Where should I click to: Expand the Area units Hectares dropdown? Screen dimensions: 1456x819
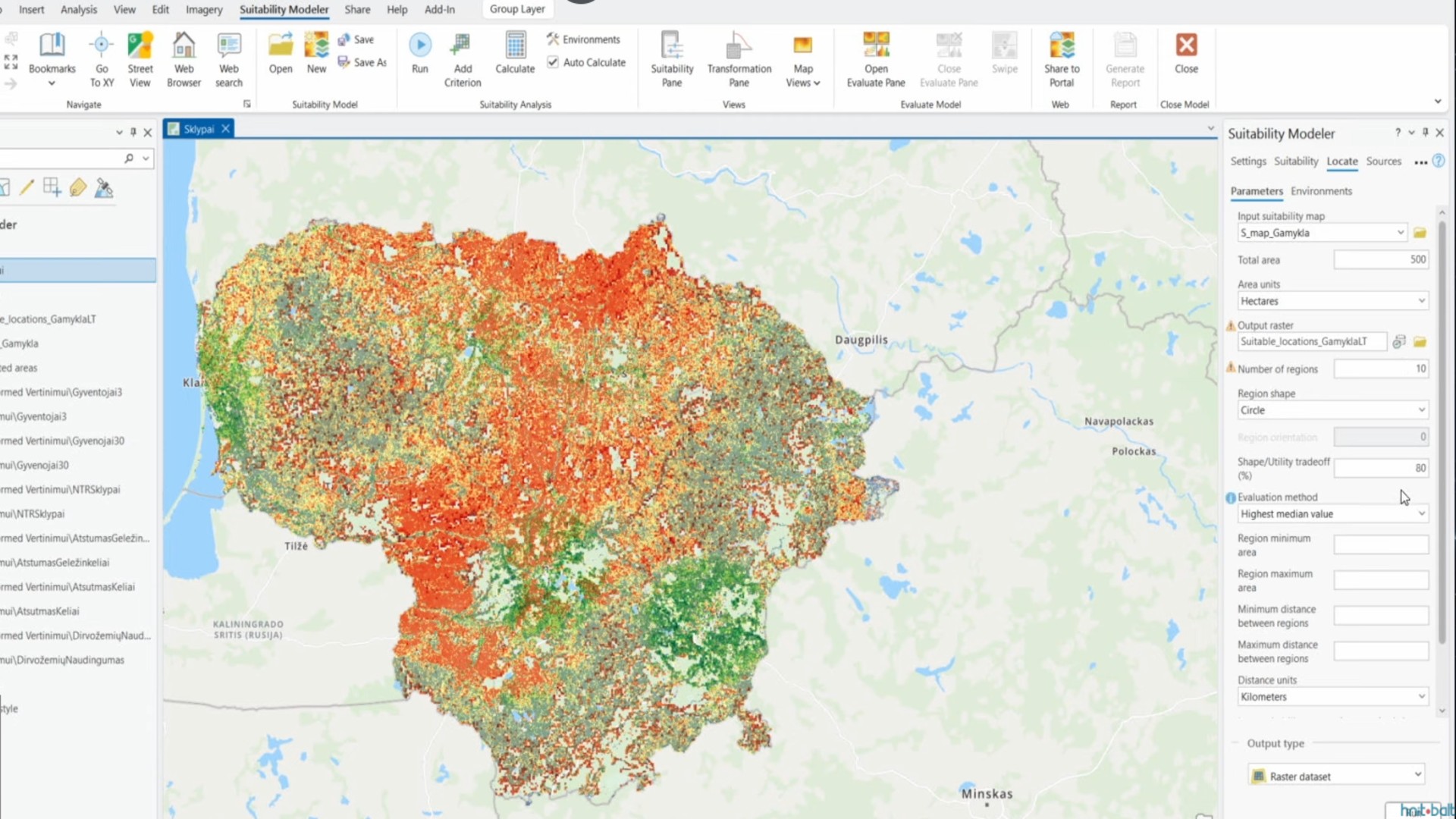(1421, 301)
